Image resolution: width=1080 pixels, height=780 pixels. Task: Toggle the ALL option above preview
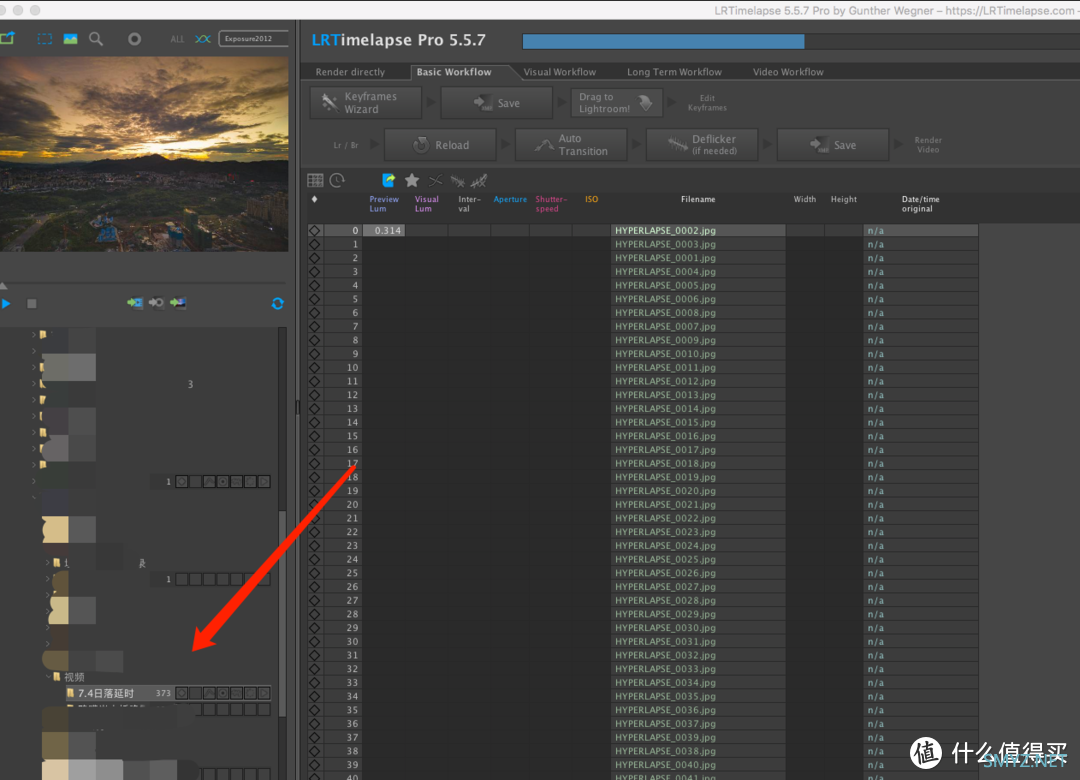click(x=177, y=39)
